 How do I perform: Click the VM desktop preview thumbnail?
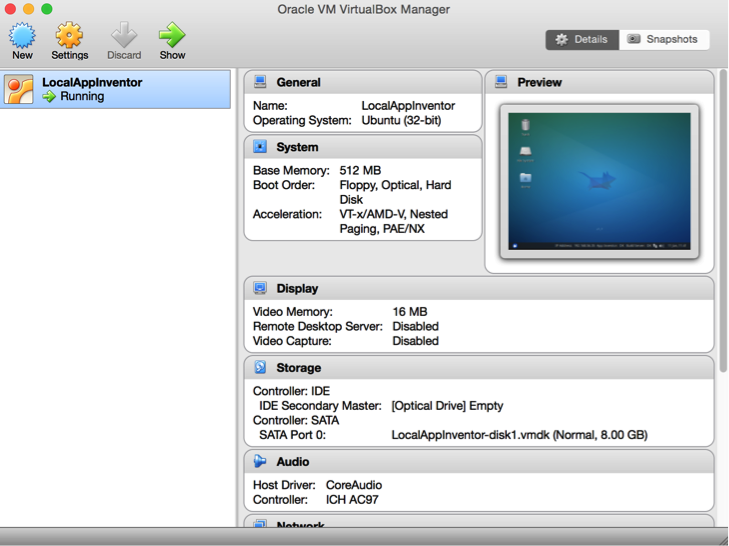point(599,181)
